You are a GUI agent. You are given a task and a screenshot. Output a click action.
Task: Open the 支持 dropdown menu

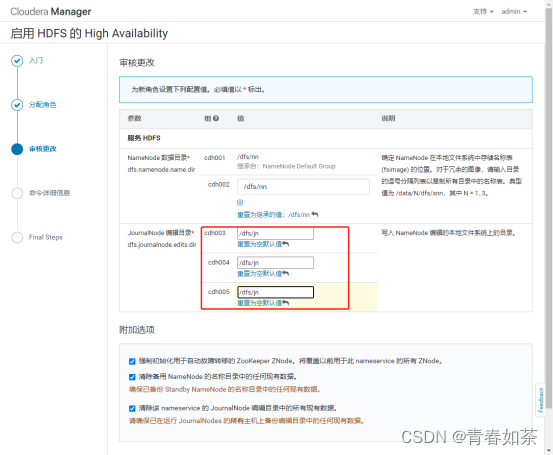coord(483,12)
